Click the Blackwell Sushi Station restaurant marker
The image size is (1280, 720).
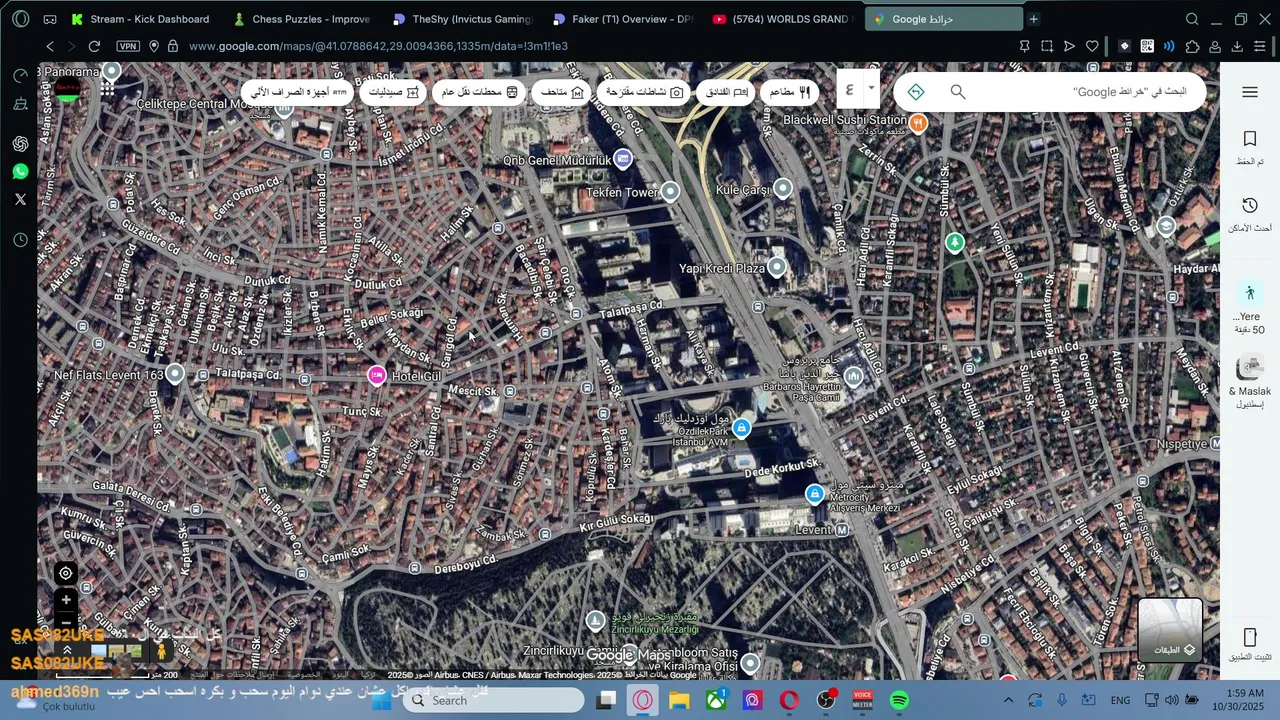[x=918, y=123]
